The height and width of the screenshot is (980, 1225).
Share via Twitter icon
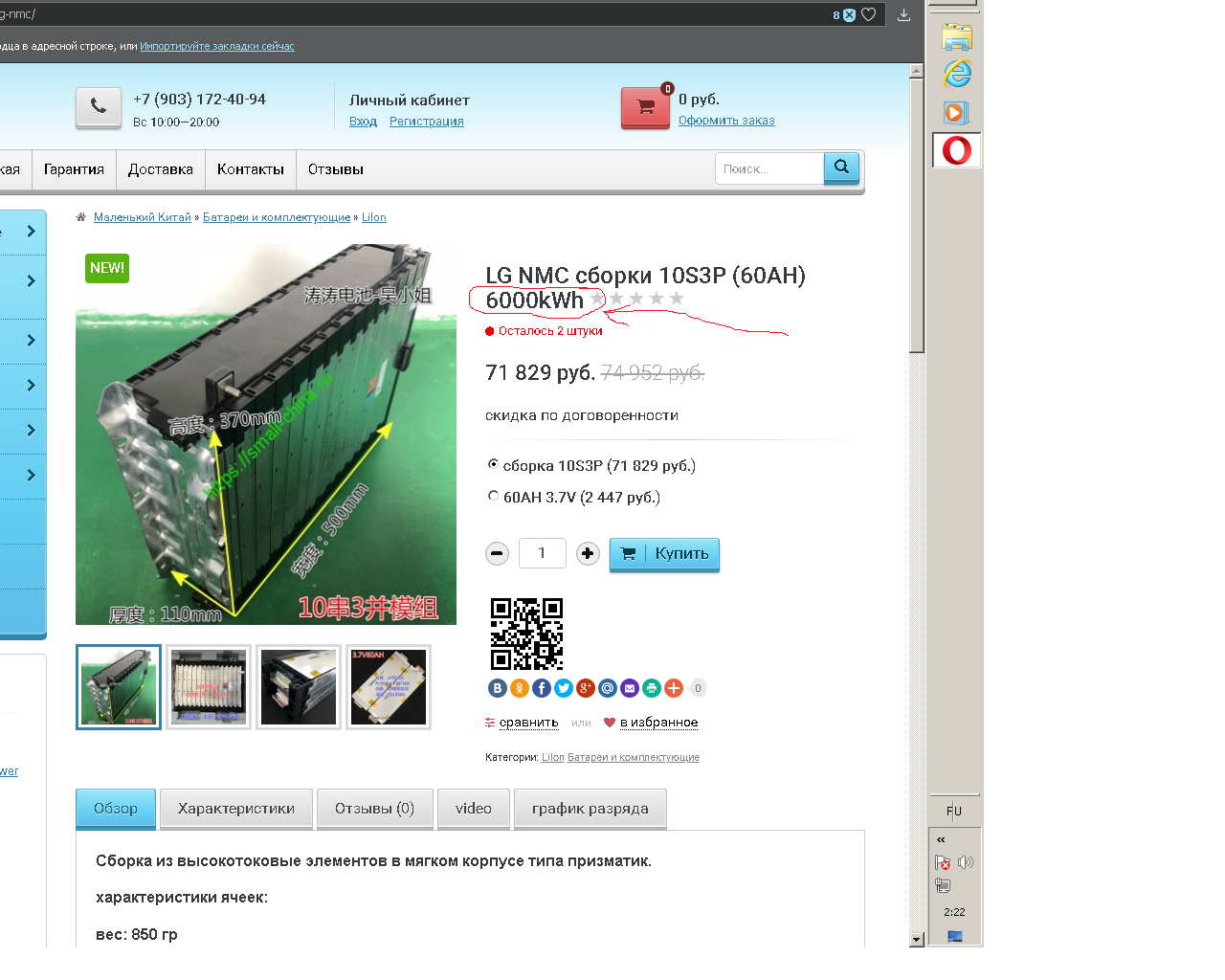[x=563, y=688]
